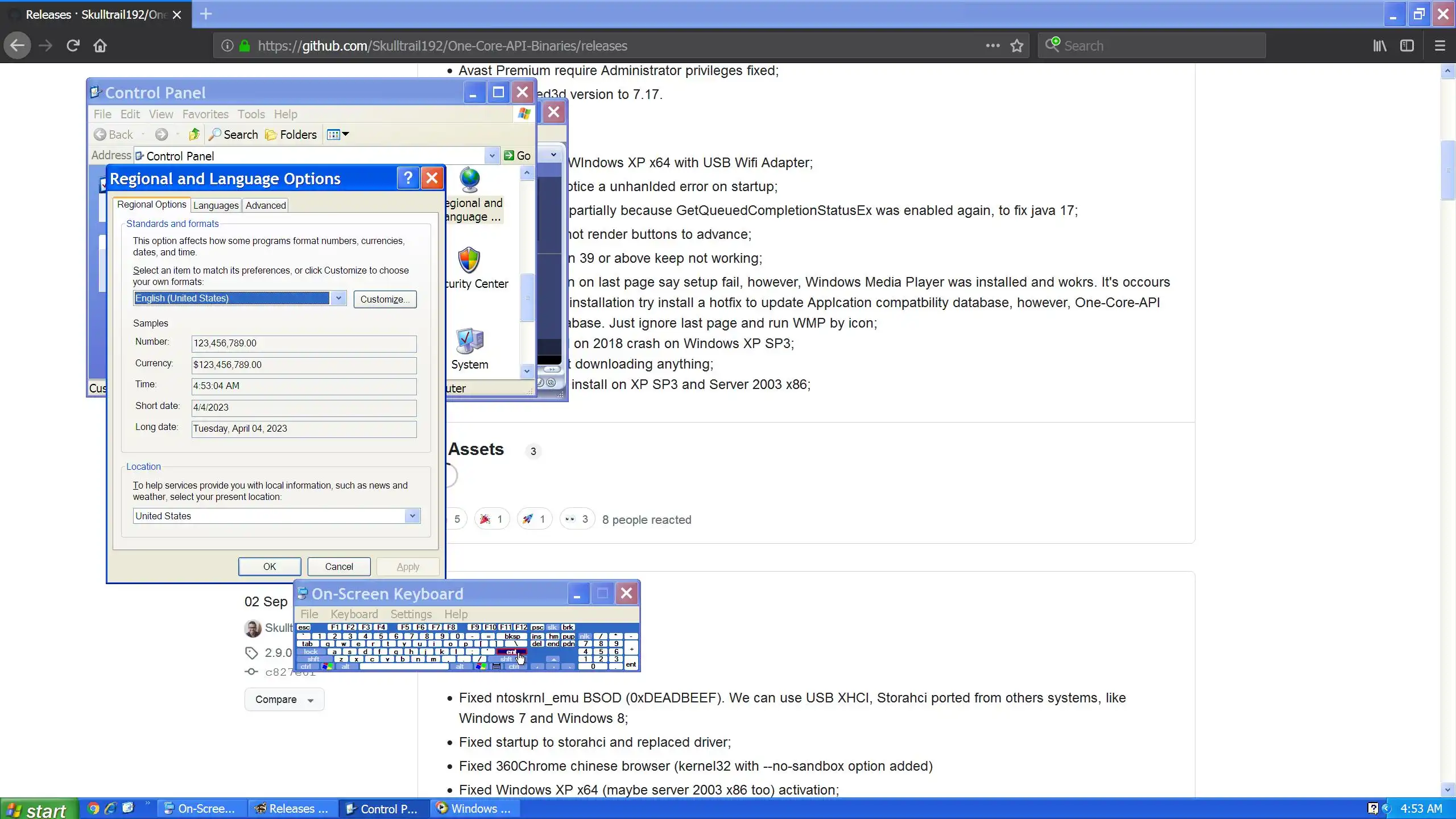The image size is (1456, 819).
Task: Click the Firefox home icon
Action: (100, 45)
